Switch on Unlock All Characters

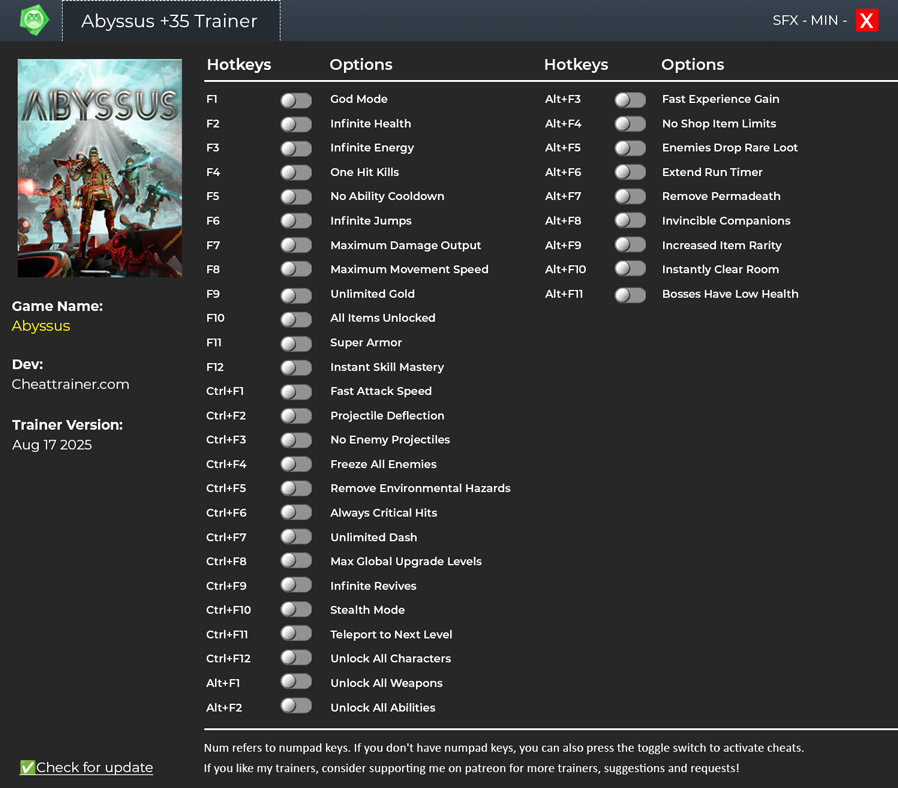[296, 658]
